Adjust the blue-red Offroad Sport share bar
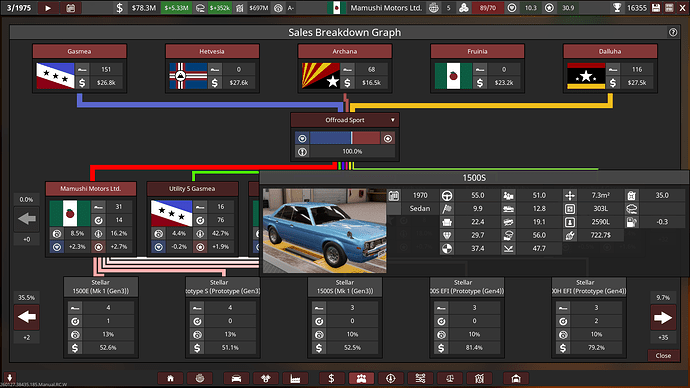Viewport: 690px width, 388px height. [x=345, y=138]
